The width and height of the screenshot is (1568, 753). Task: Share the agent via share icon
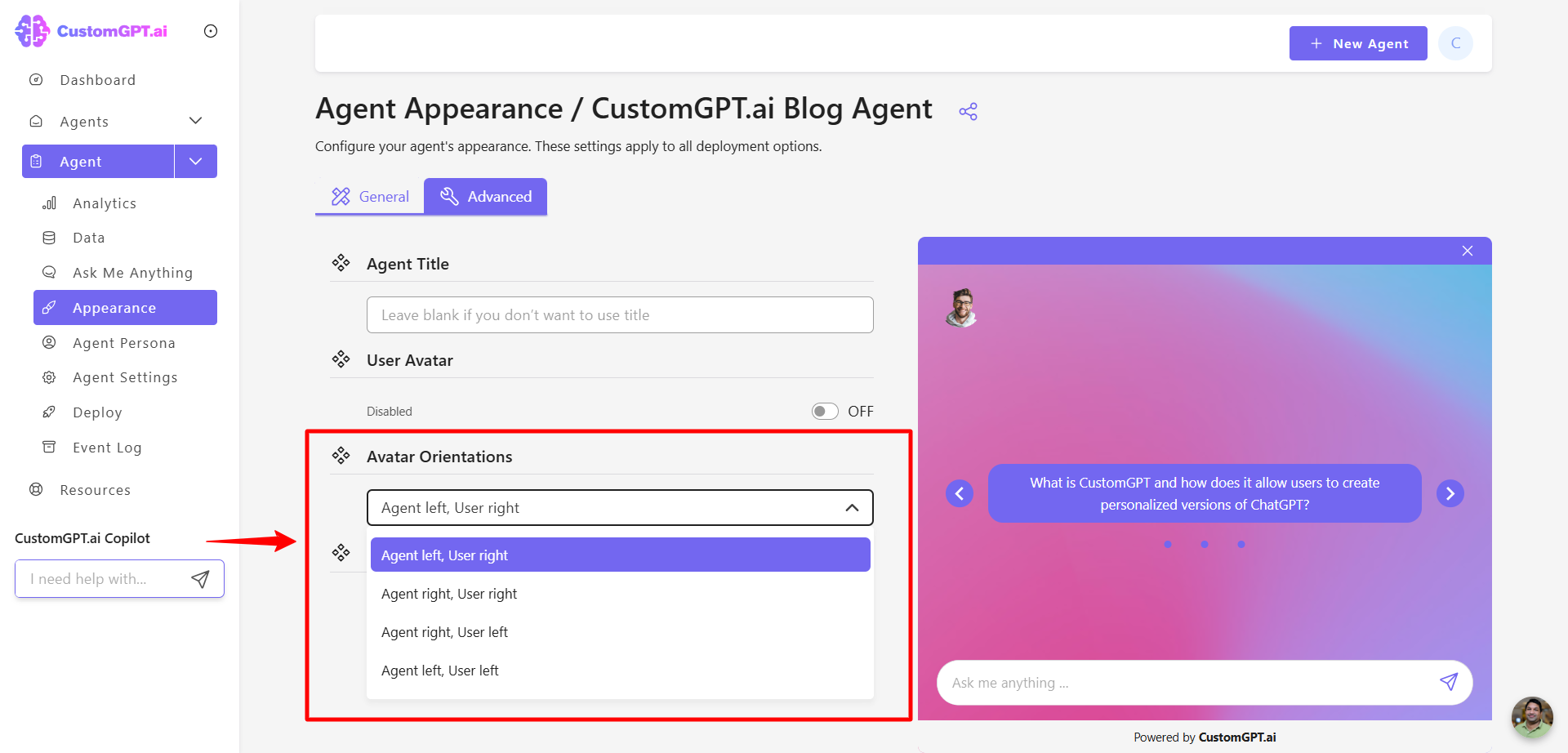[969, 112]
